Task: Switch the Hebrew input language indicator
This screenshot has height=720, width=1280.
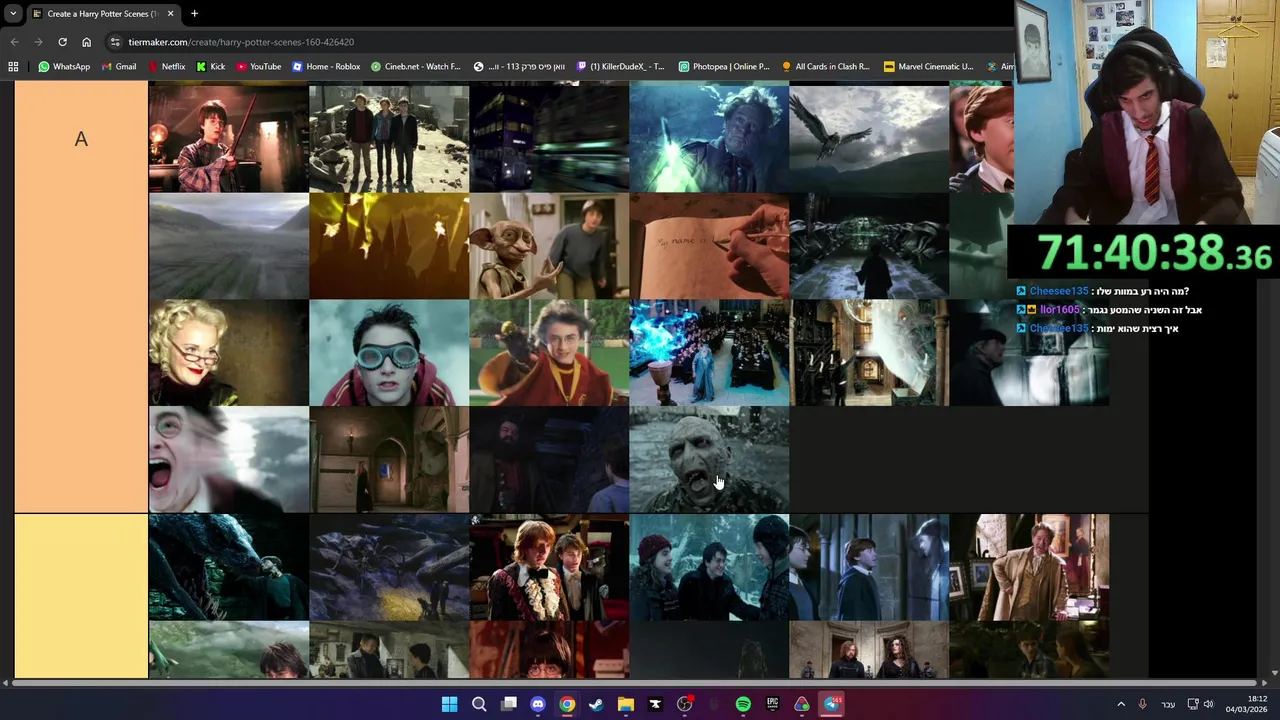Action: point(1168,704)
